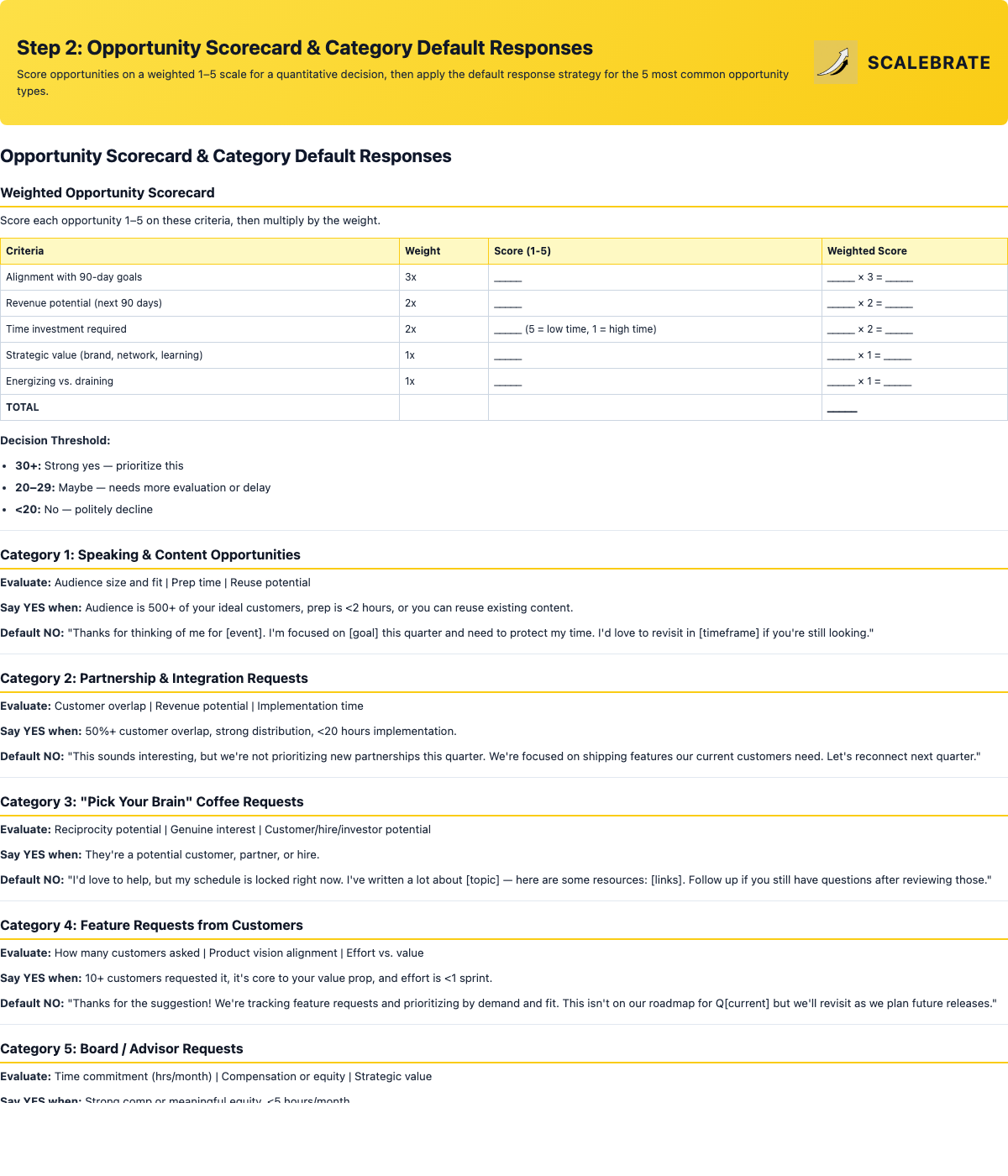Click the 'Score (1-5)' column header

coord(654,251)
